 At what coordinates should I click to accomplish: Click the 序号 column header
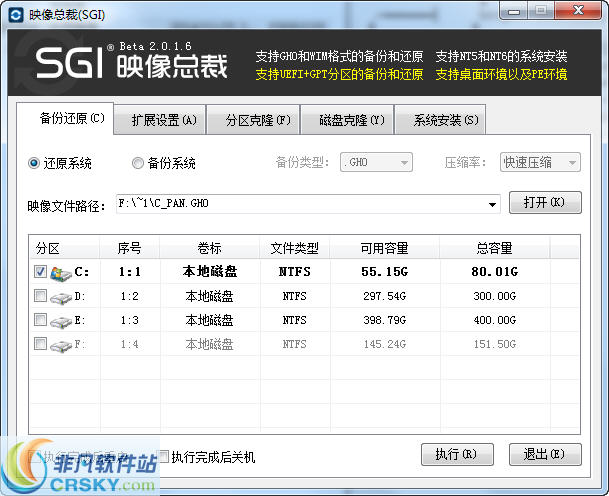(129, 248)
